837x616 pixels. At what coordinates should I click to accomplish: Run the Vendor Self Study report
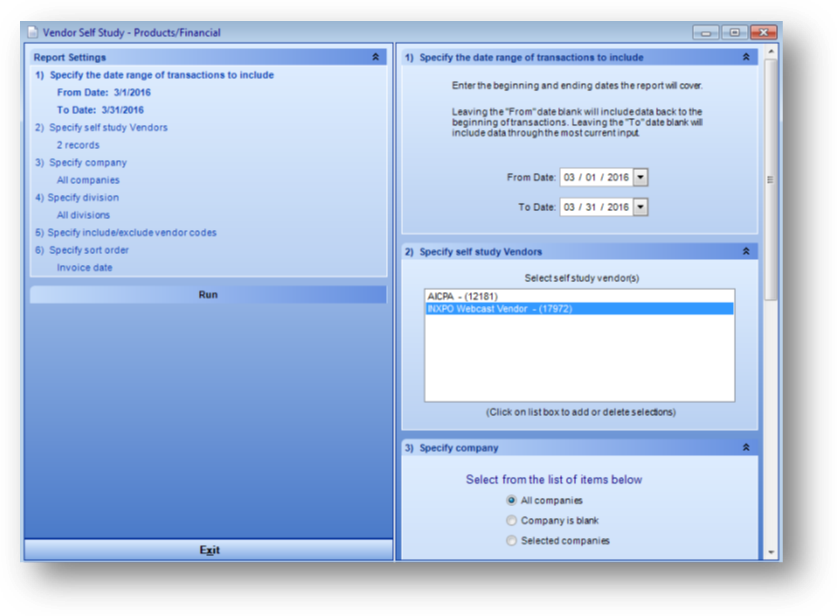[x=208, y=295]
